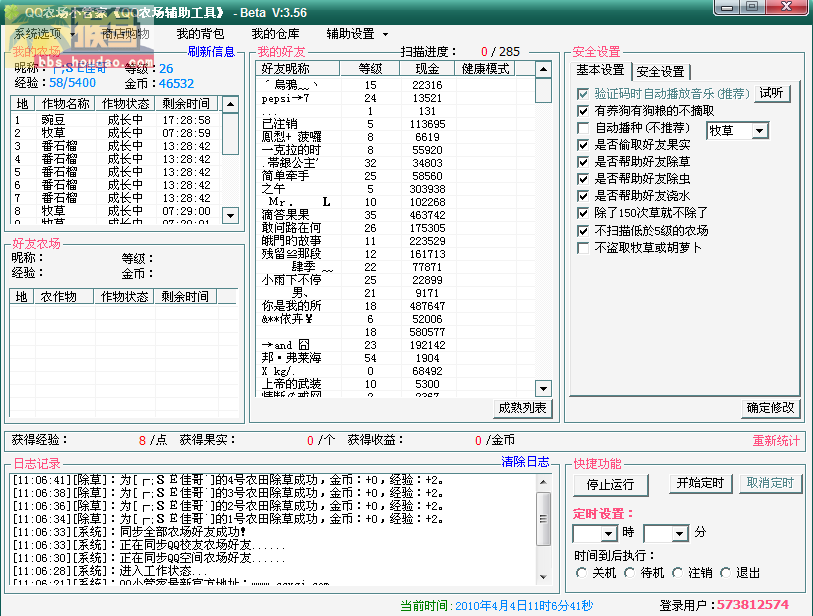The height and width of the screenshot is (616, 813).
Task: Click the login user number 573812574
Action: [x=753, y=605]
